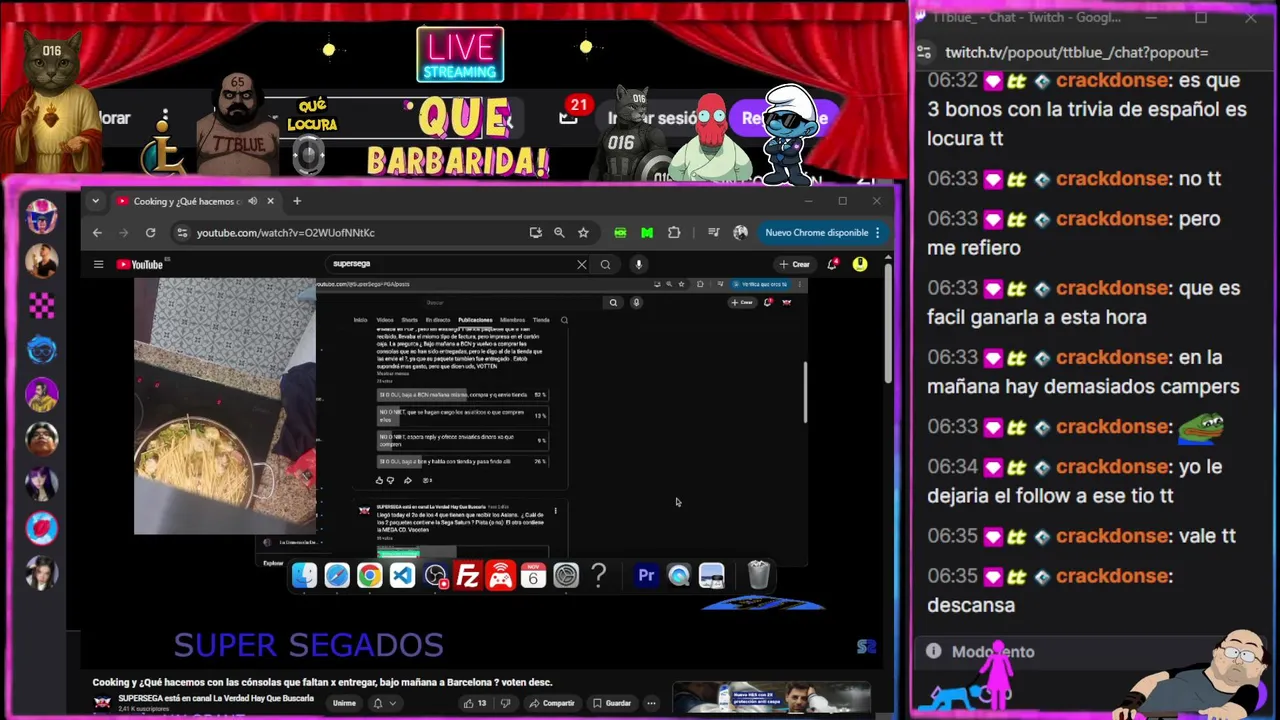
Task: Open the Calendar icon in the dock
Action: click(533, 575)
